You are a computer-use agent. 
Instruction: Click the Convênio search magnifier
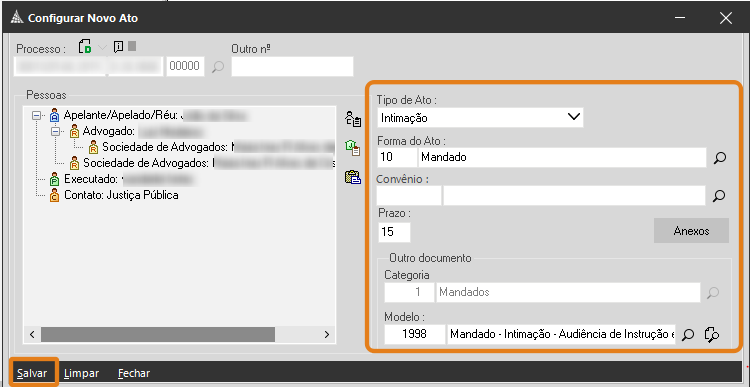click(719, 196)
